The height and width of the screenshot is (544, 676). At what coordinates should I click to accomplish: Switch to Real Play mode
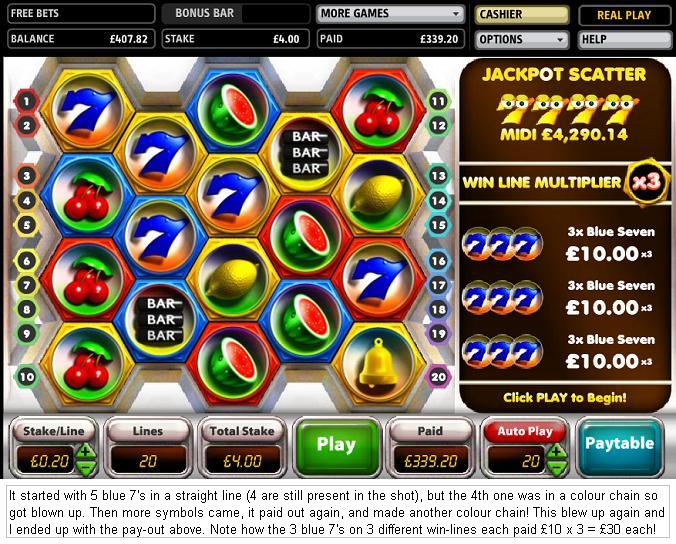point(624,15)
